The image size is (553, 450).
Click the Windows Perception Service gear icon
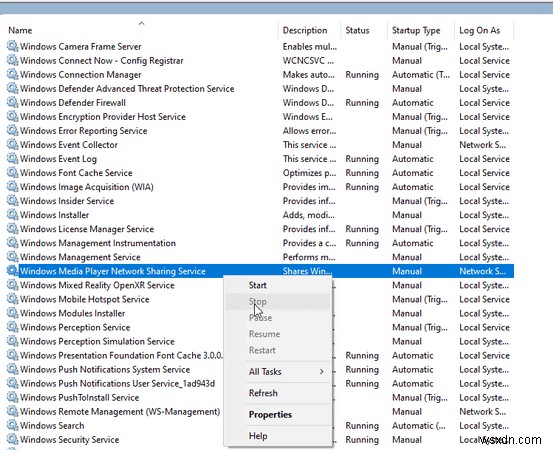12,327
